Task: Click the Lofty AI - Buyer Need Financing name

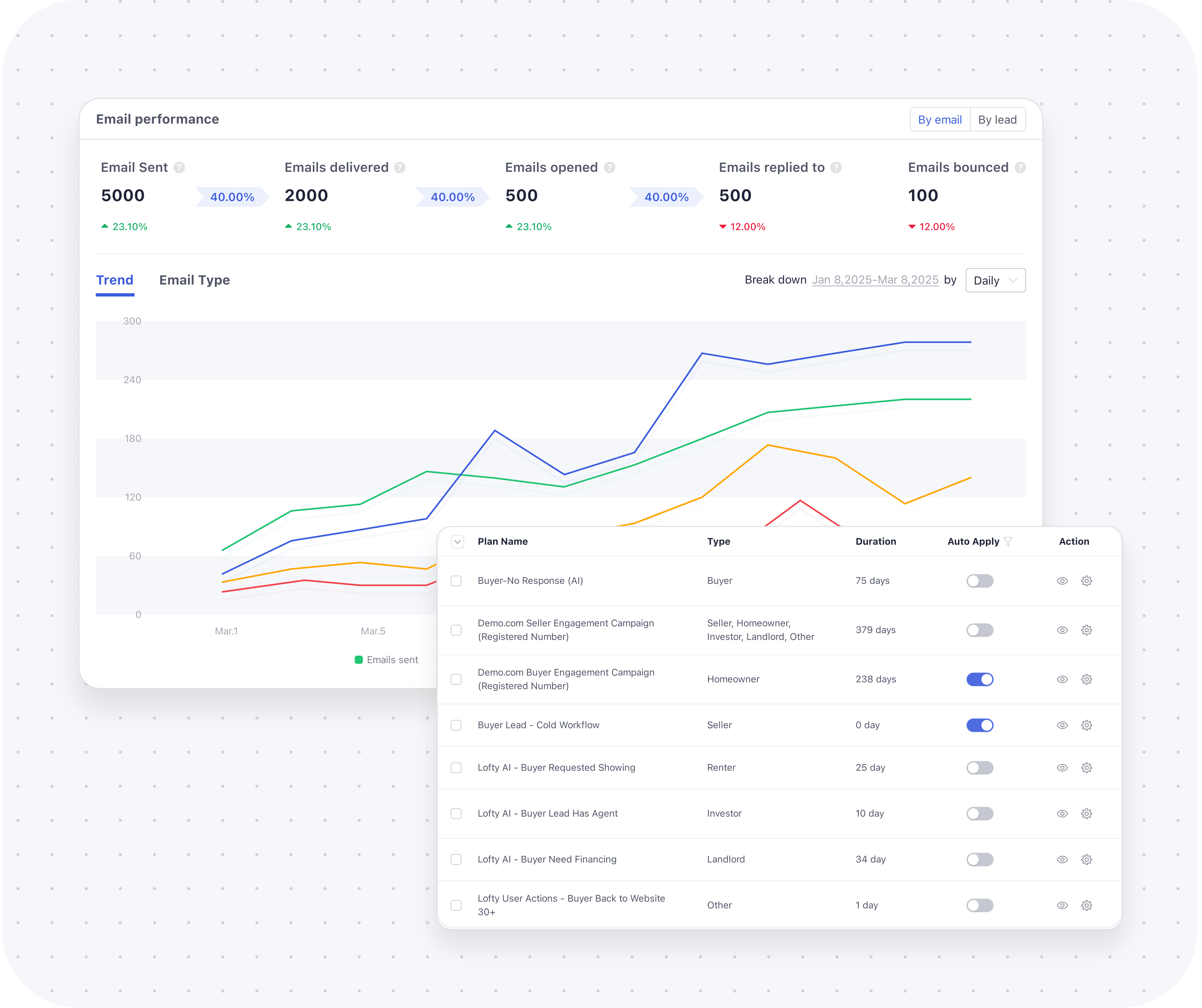Action: point(547,859)
